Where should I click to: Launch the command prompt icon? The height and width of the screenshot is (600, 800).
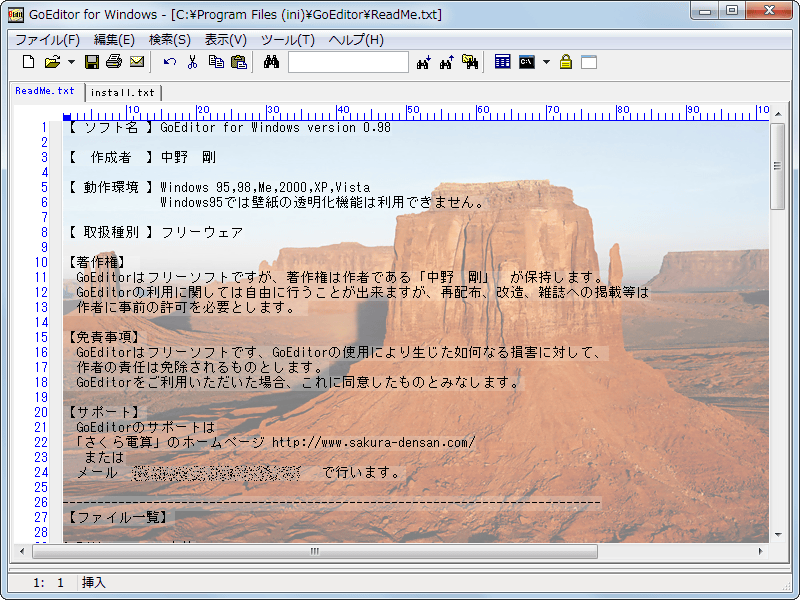tap(527, 62)
